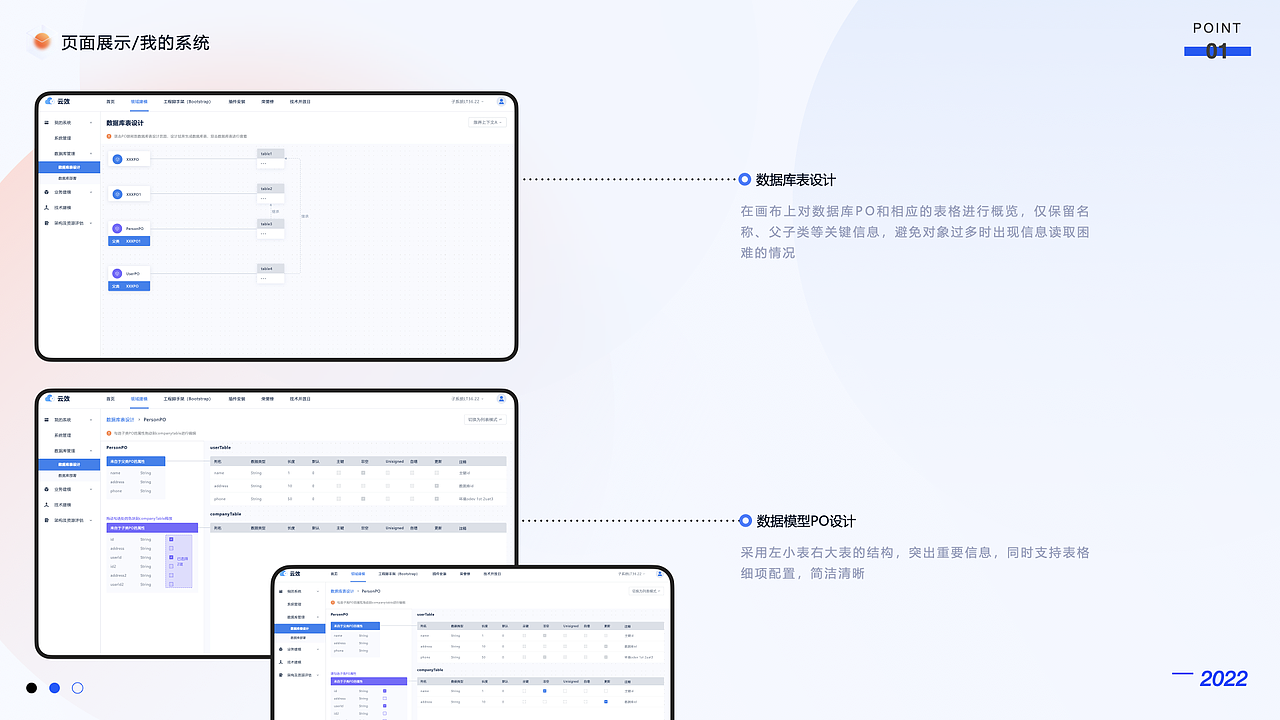Toggle checked checkbox in companyTable address row, bottom mockup
This screenshot has height=720, width=1280.
pyautogui.click(x=606, y=702)
